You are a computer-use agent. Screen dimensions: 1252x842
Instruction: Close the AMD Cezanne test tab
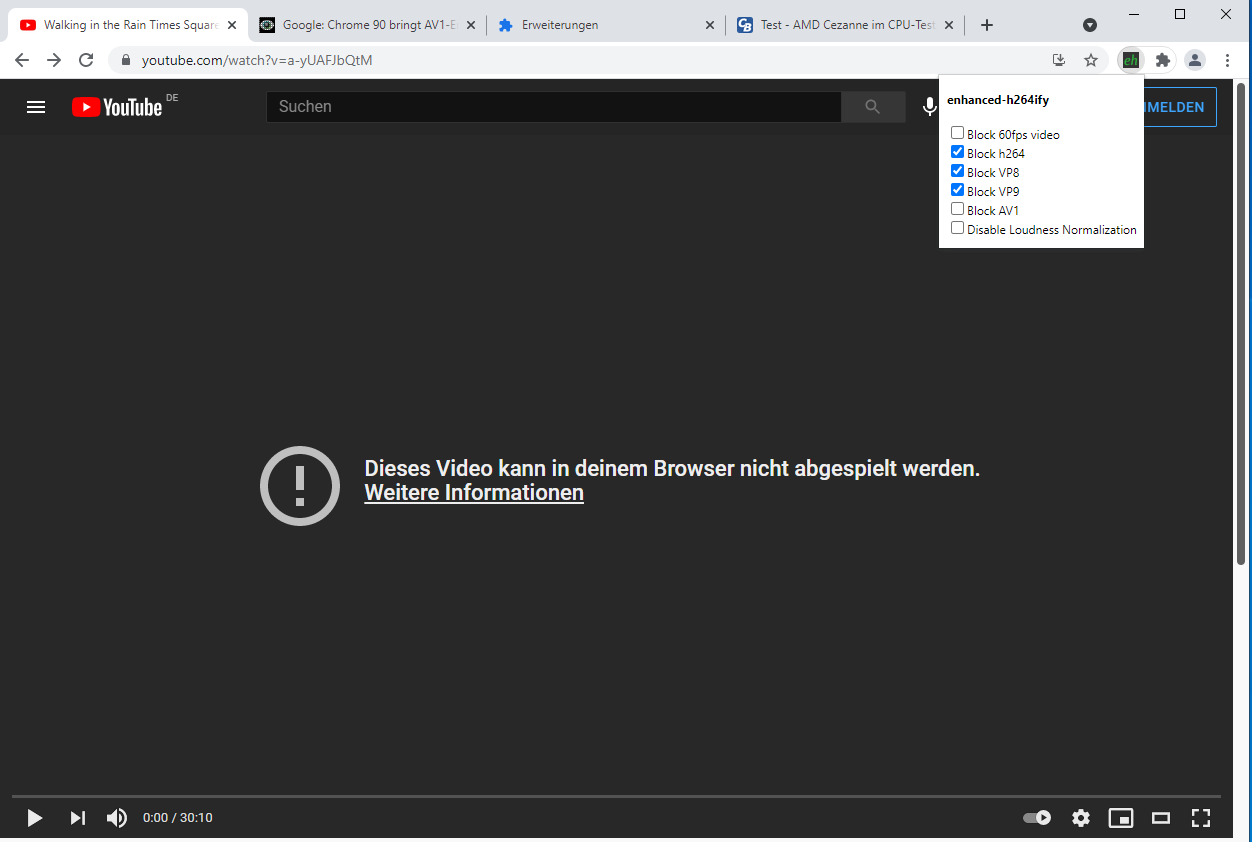[949, 25]
